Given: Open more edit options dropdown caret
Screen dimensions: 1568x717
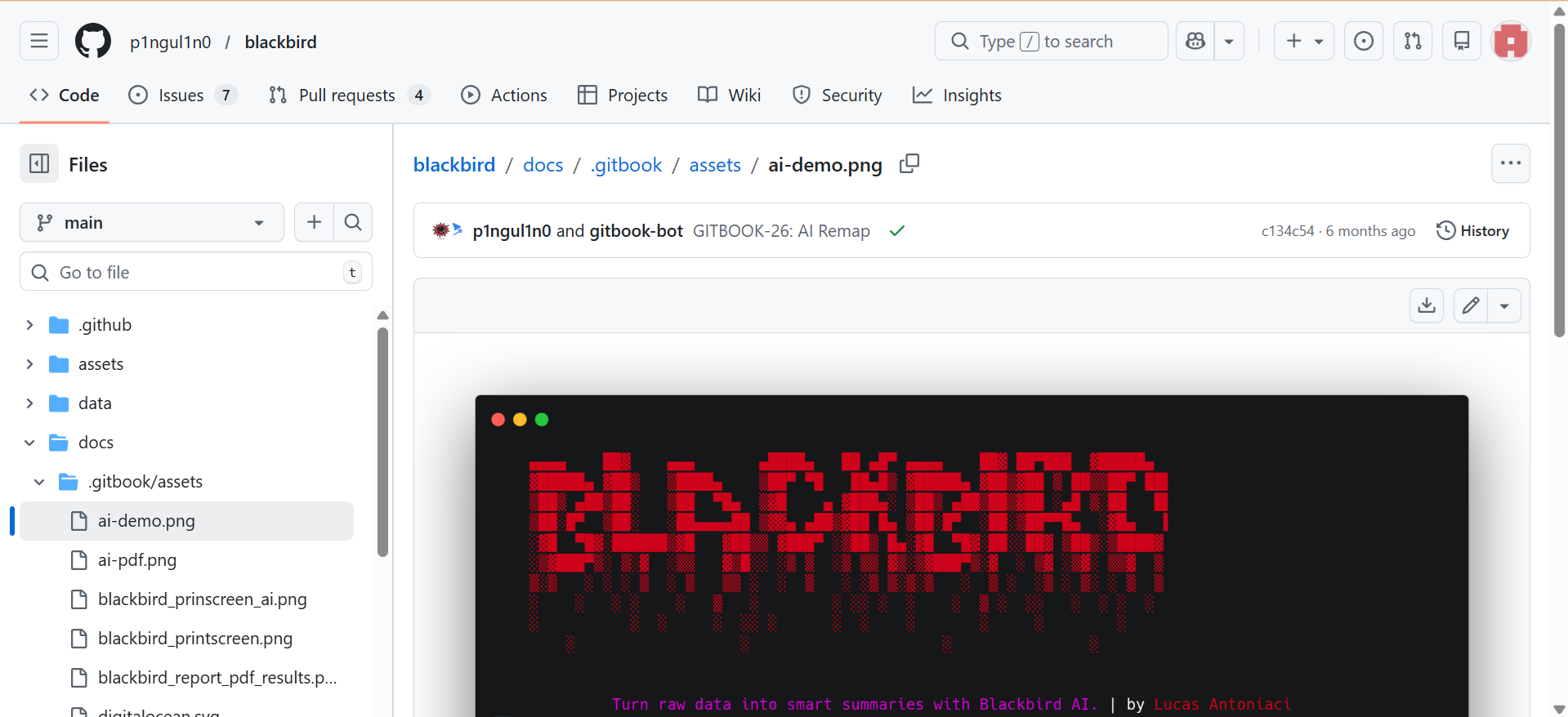Looking at the screenshot, I should pyautogui.click(x=1504, y=305).
